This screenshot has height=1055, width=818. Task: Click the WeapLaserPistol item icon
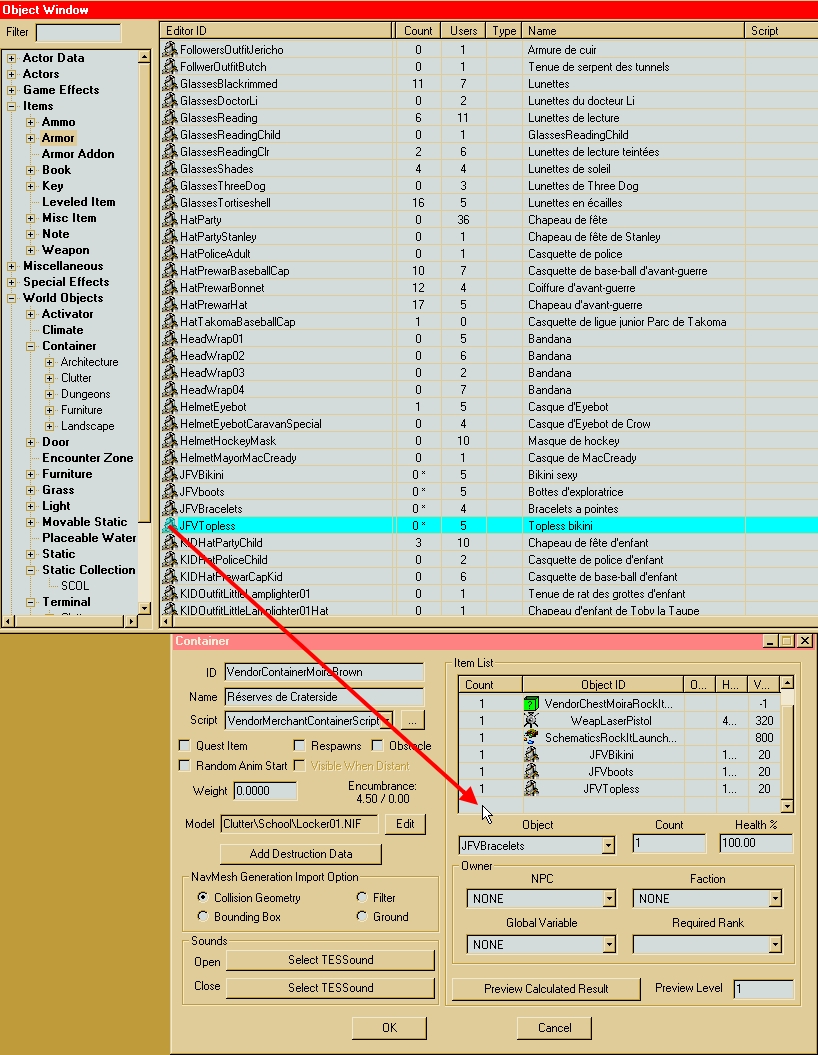(x=531, y=721)
